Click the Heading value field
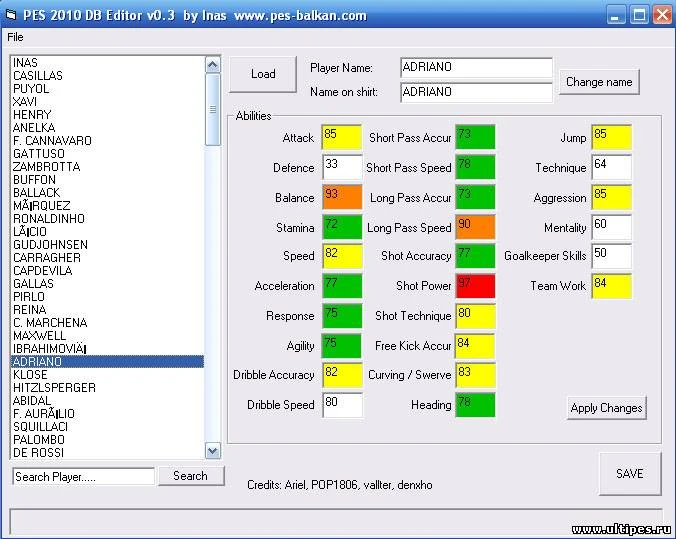This screenshot has height=539, width=676. pos(475,405)
